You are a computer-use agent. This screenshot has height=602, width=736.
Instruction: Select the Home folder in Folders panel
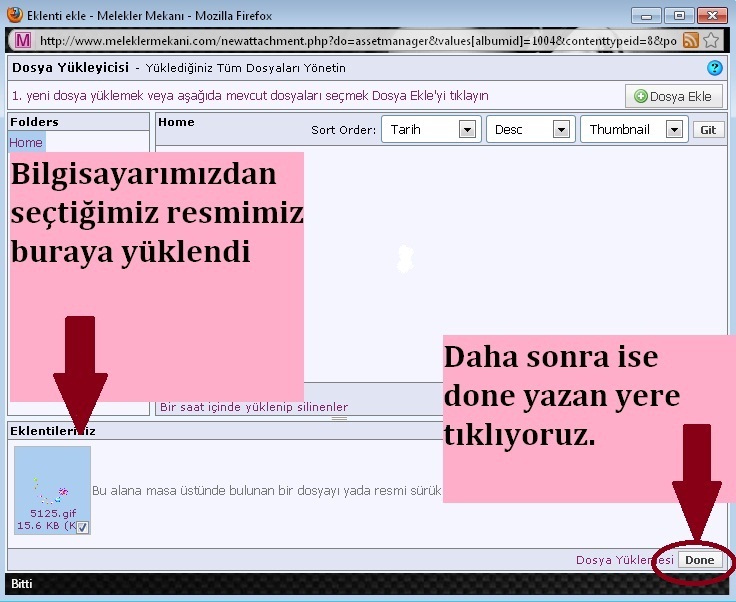(26, 143)
